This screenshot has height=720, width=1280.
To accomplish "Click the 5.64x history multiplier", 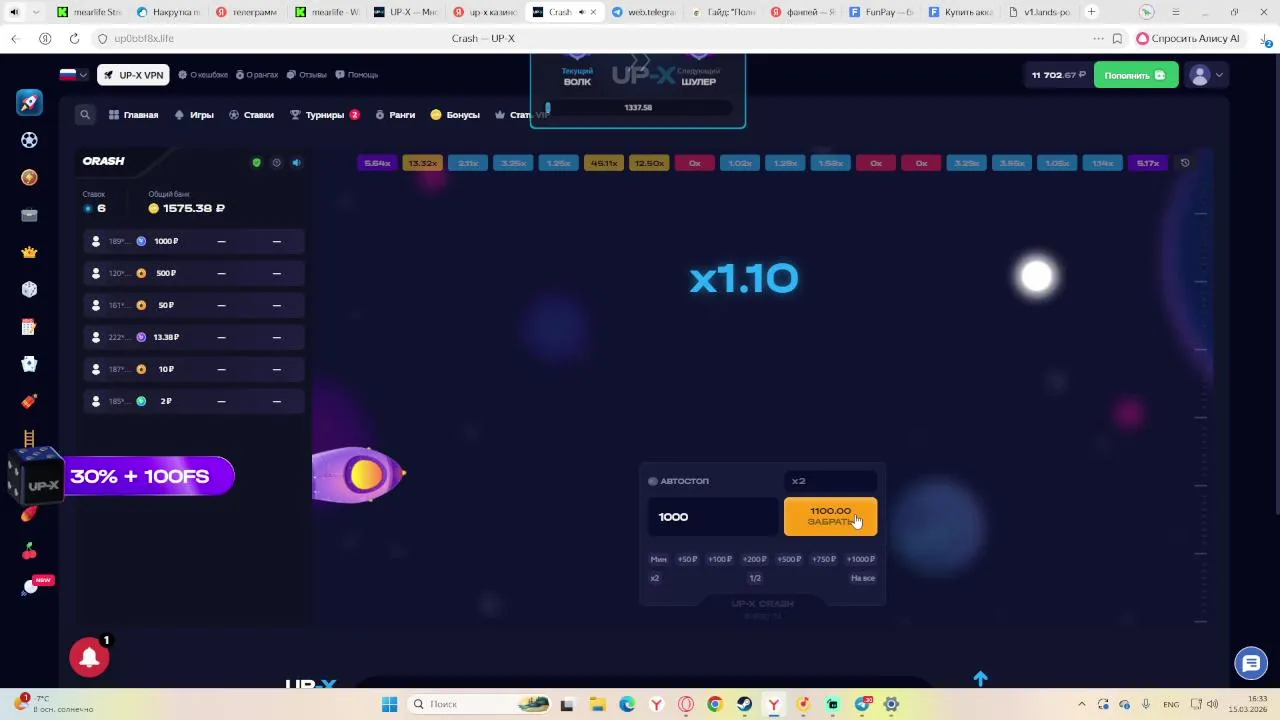I will coord(377,163).
